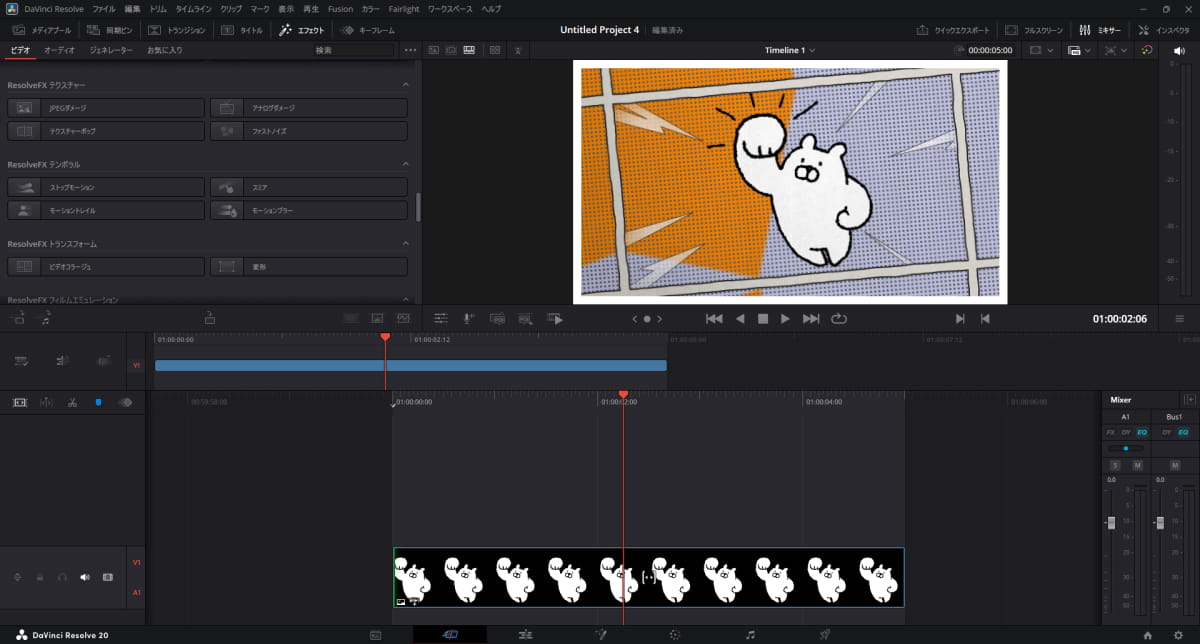Image resolution: width=1200 pixels, height=644 pixels.
Task: Click the color wheel bypass icon in viewer
Action: coord(1147,50)
